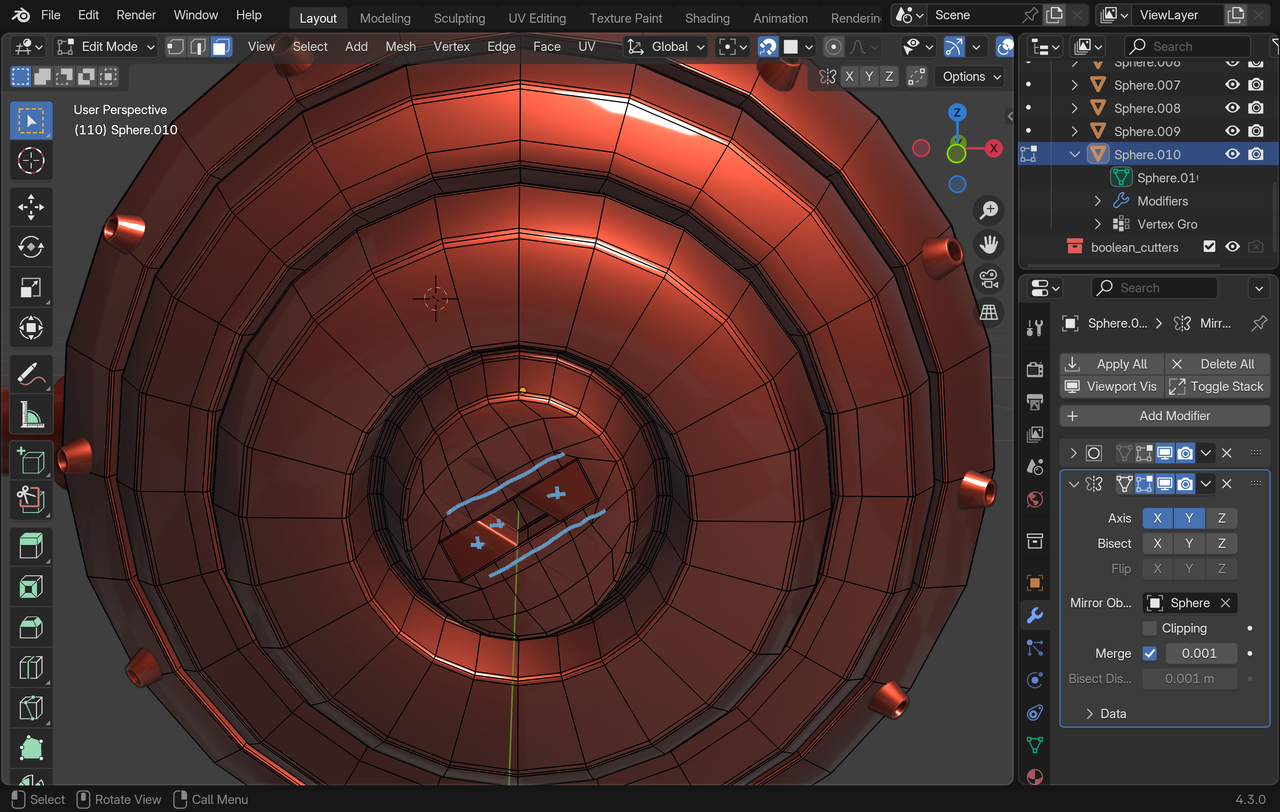Expand Modifiers under Sphere.010
Viewport: 1280px width, 812px height.
[x=1098, y=201]
